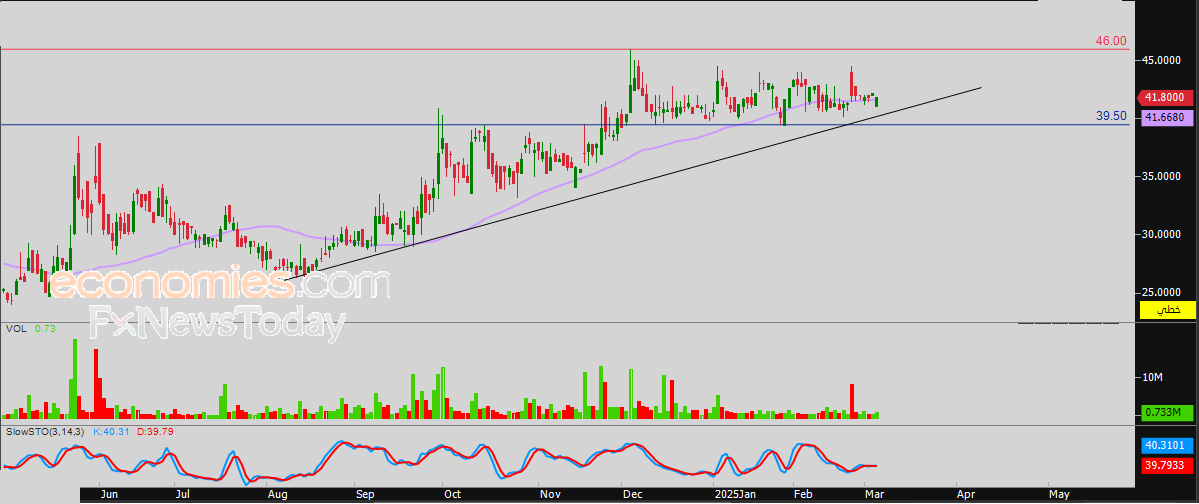Click the Feb label on time axis
The image size is (1199, 504).
pos(804,495)
